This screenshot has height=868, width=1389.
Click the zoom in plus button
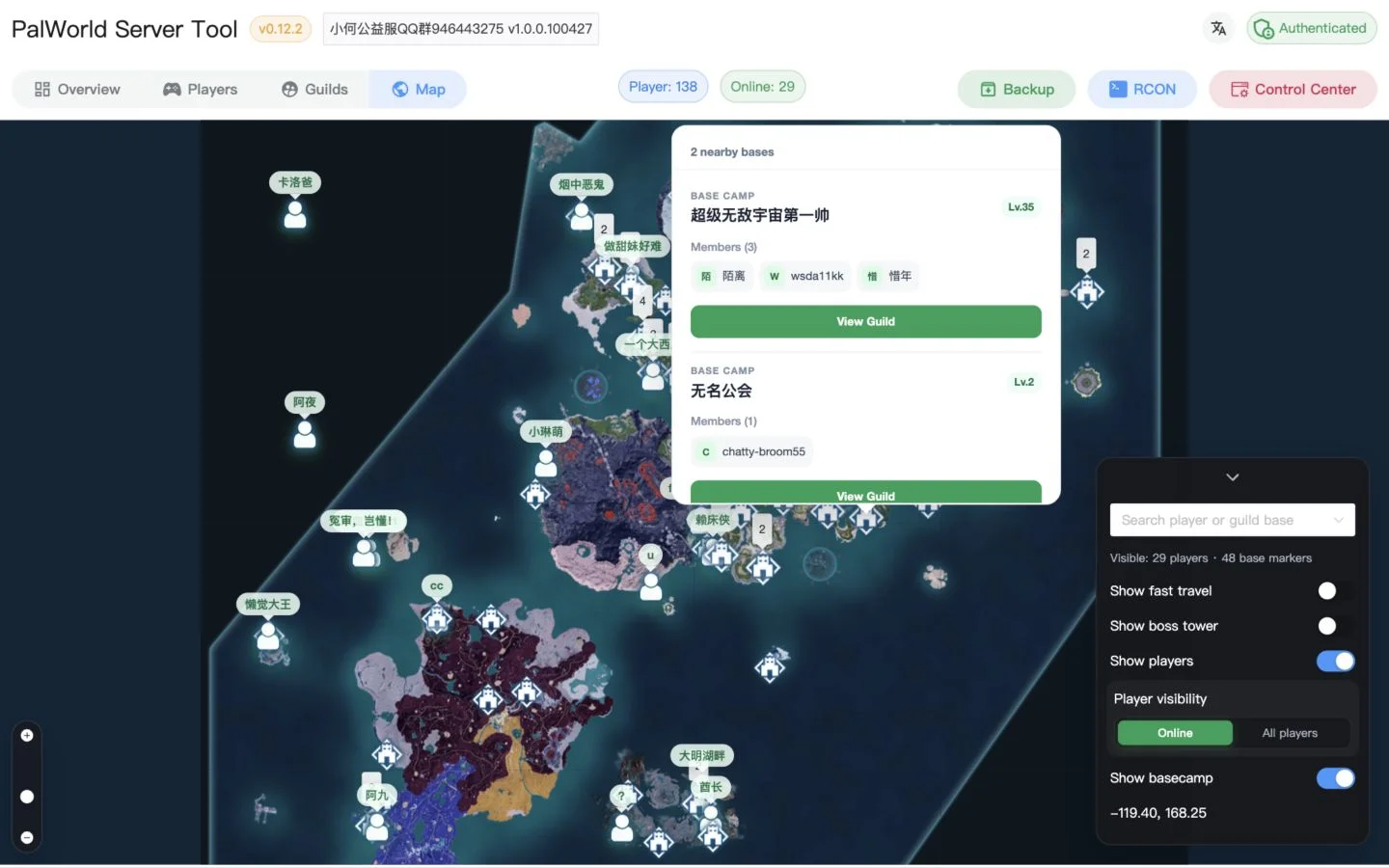point(27,736)
